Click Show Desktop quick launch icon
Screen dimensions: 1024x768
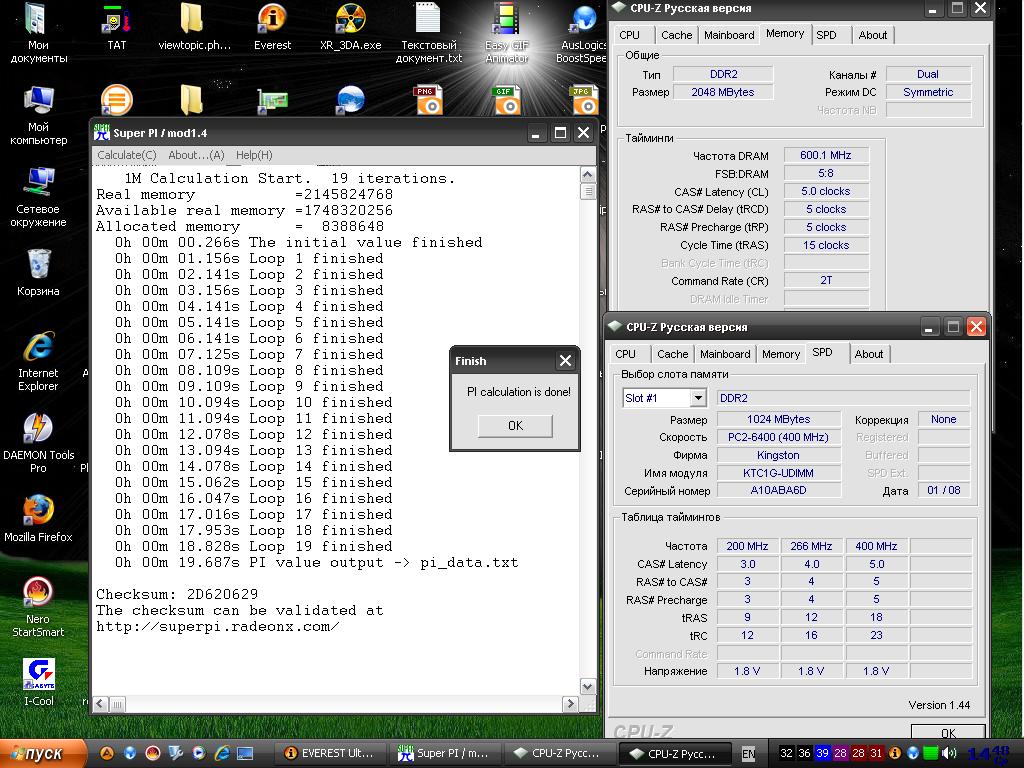coord(245,753)
